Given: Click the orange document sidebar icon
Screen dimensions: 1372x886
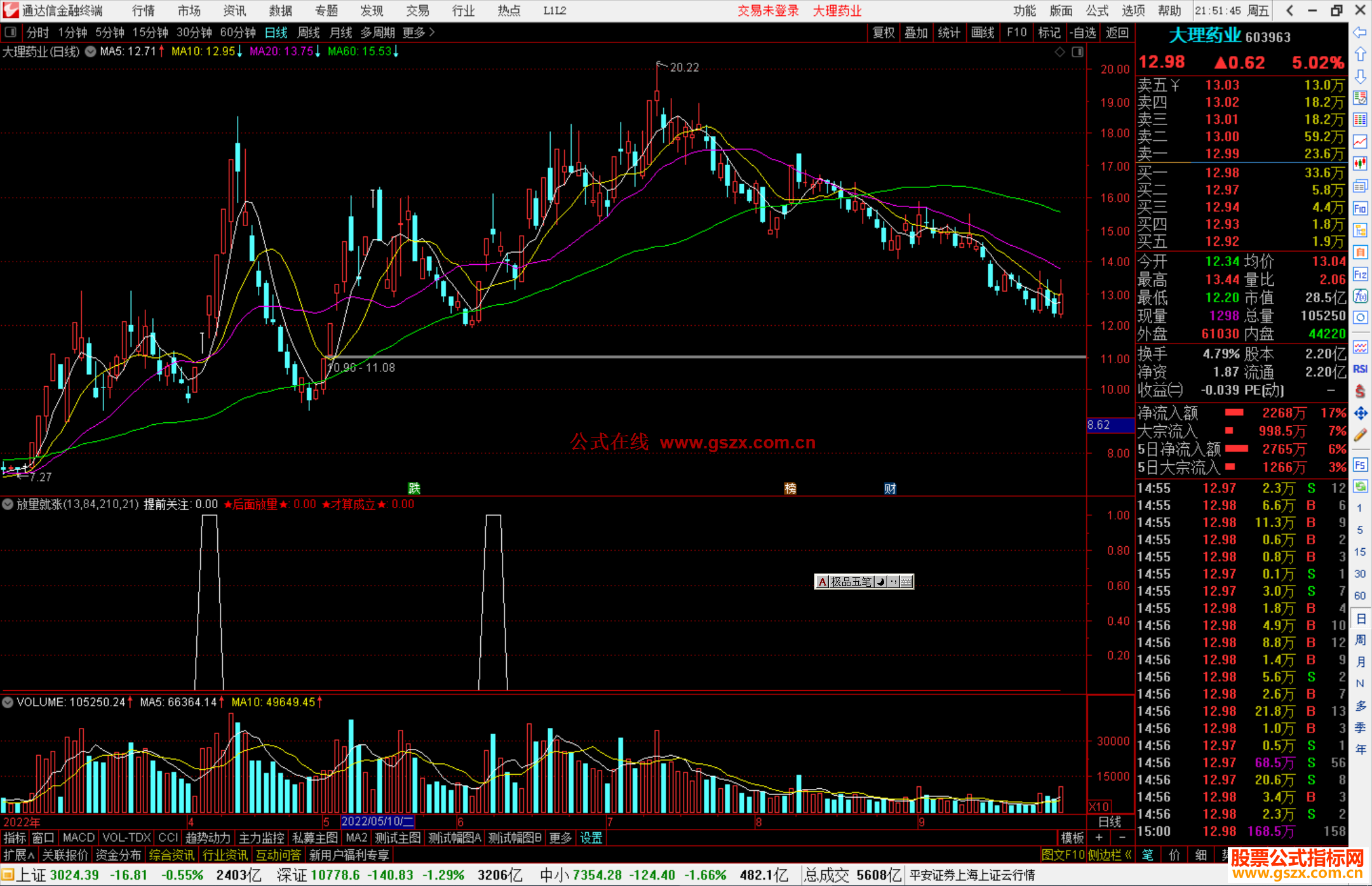Looking at the screenshot, I should (x=1360, y=253).
